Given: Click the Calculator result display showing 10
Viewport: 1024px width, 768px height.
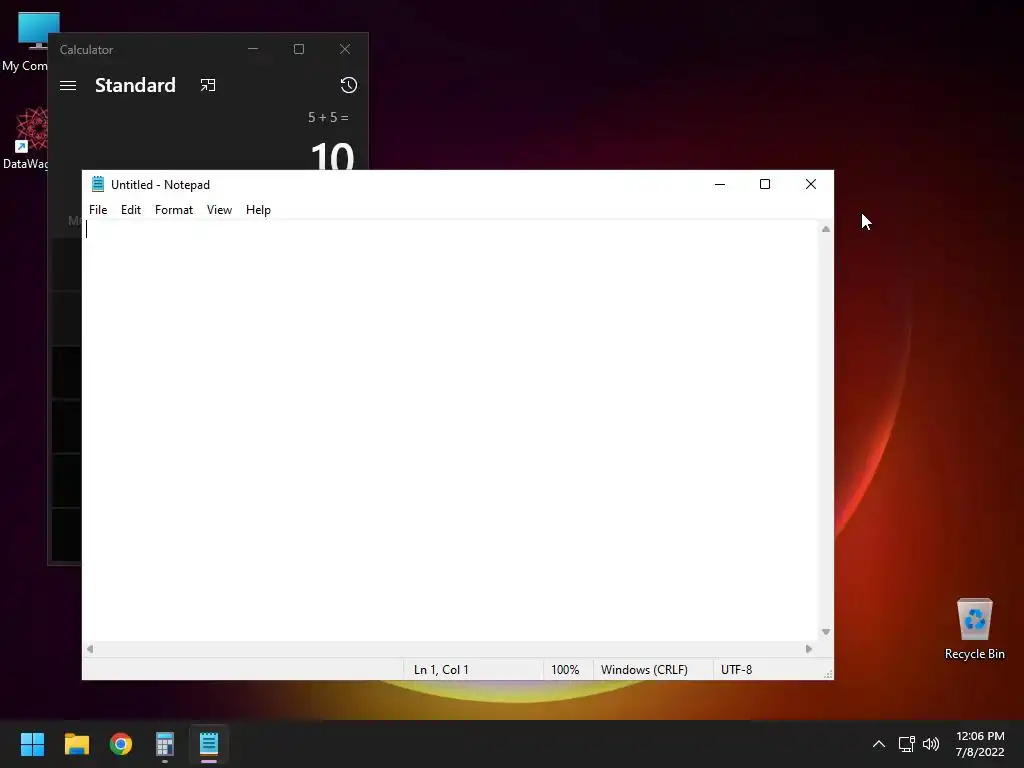Looking at the screenshot, I should (x=332, y=157).
